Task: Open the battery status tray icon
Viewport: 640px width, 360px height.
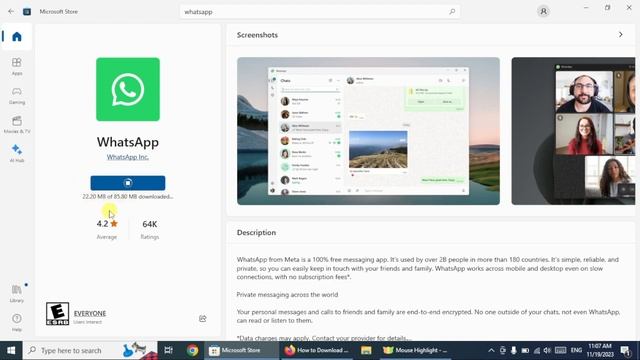Action: click(525, 350)
